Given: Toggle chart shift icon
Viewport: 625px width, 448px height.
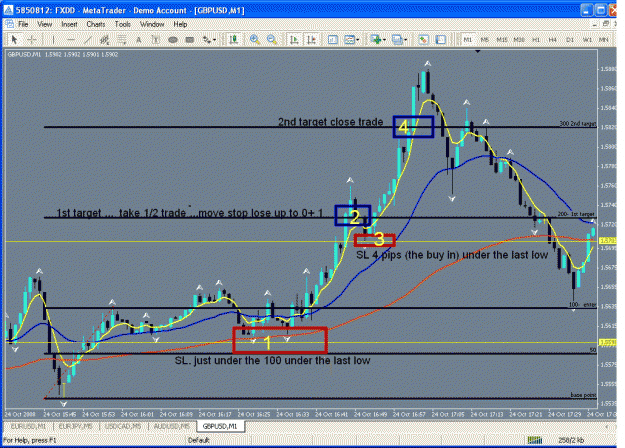Looking at the screenshot, I should (311, 39).
